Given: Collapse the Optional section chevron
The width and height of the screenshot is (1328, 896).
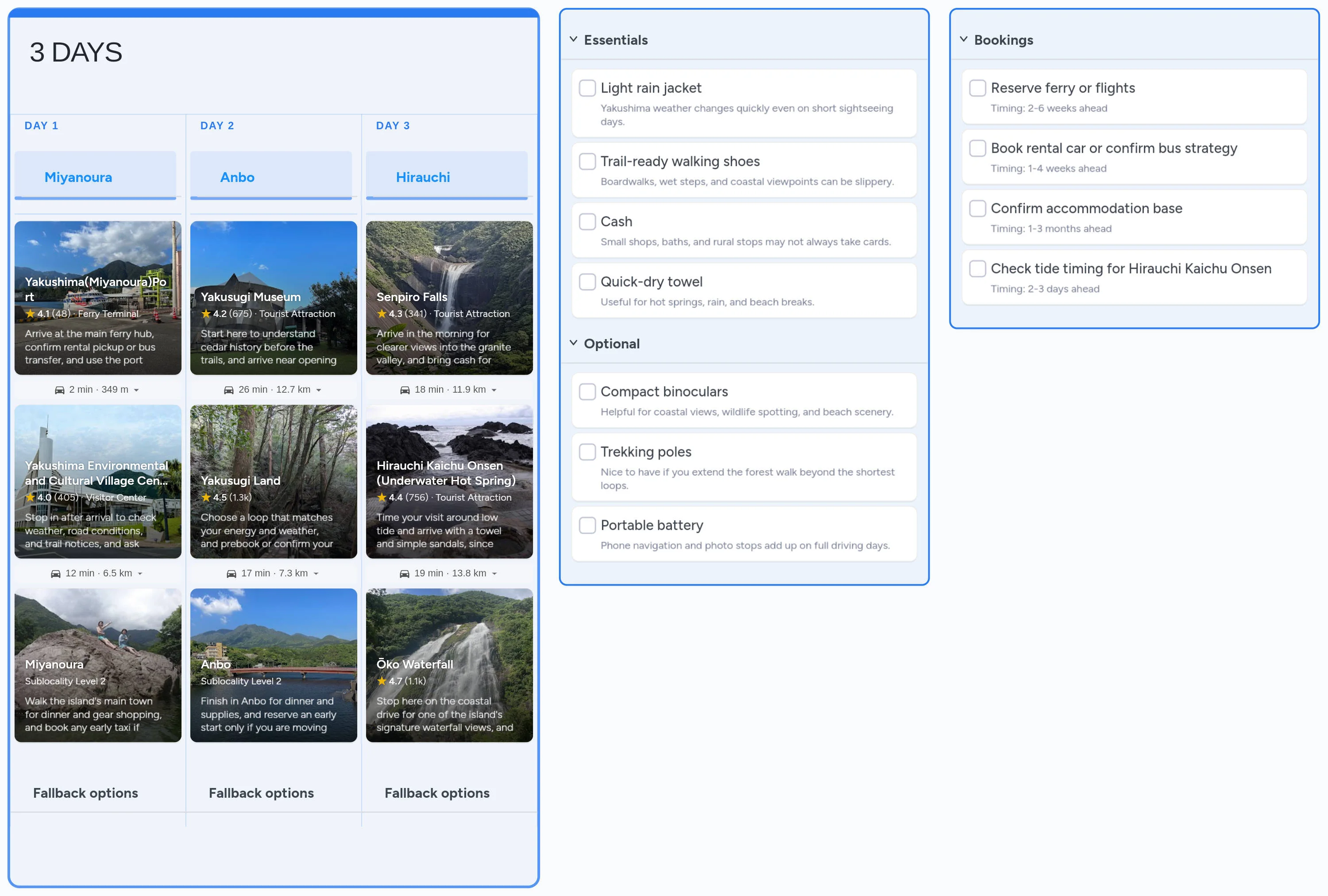Looking at the screenshot, I should click(573, 343).
